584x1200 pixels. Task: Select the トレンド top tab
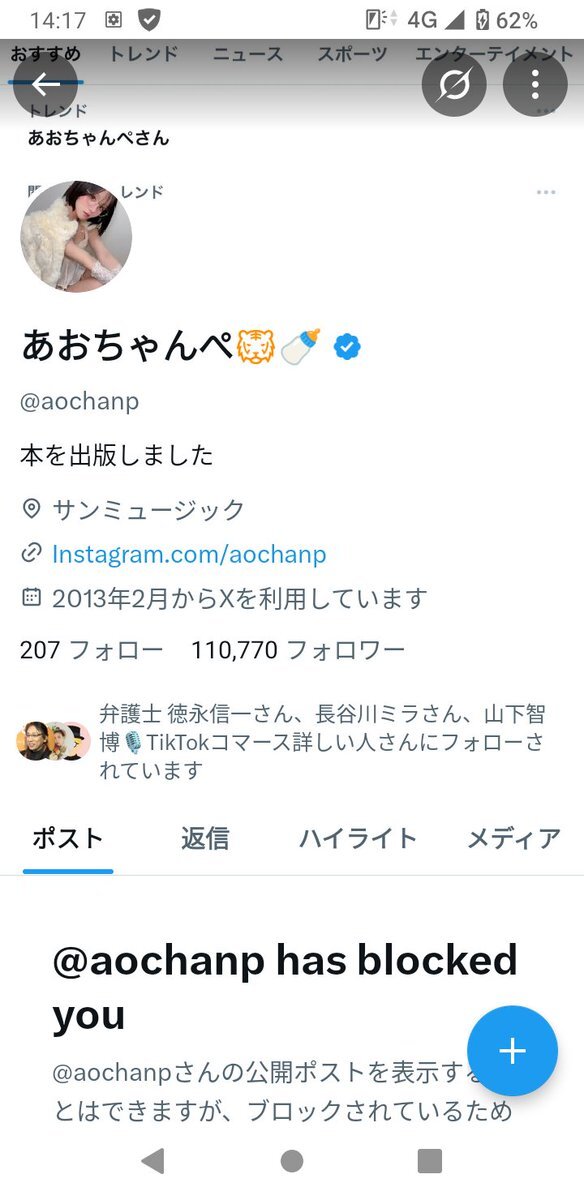click(x=146, y=53)
